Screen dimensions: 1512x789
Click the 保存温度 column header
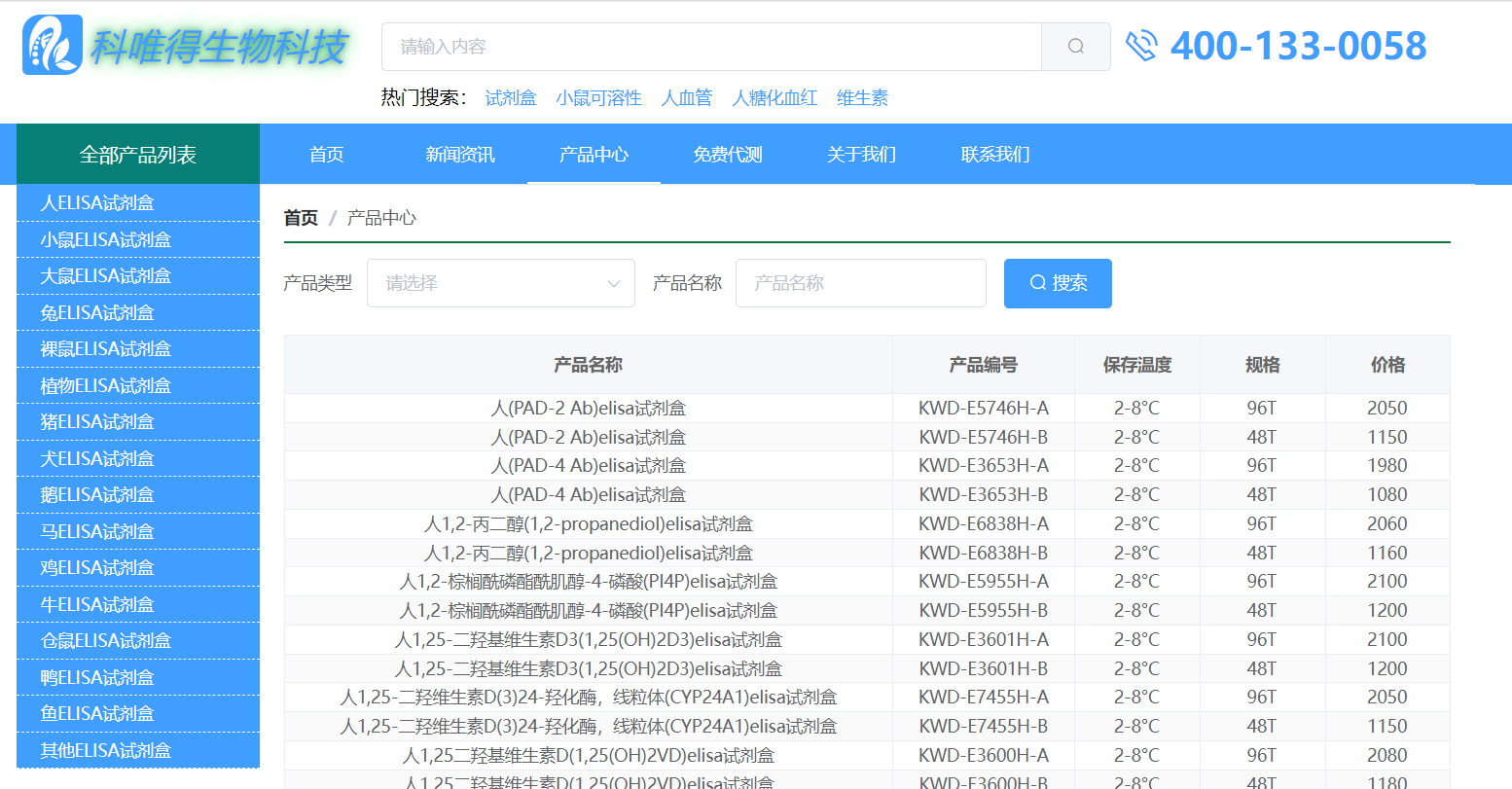1137,365
